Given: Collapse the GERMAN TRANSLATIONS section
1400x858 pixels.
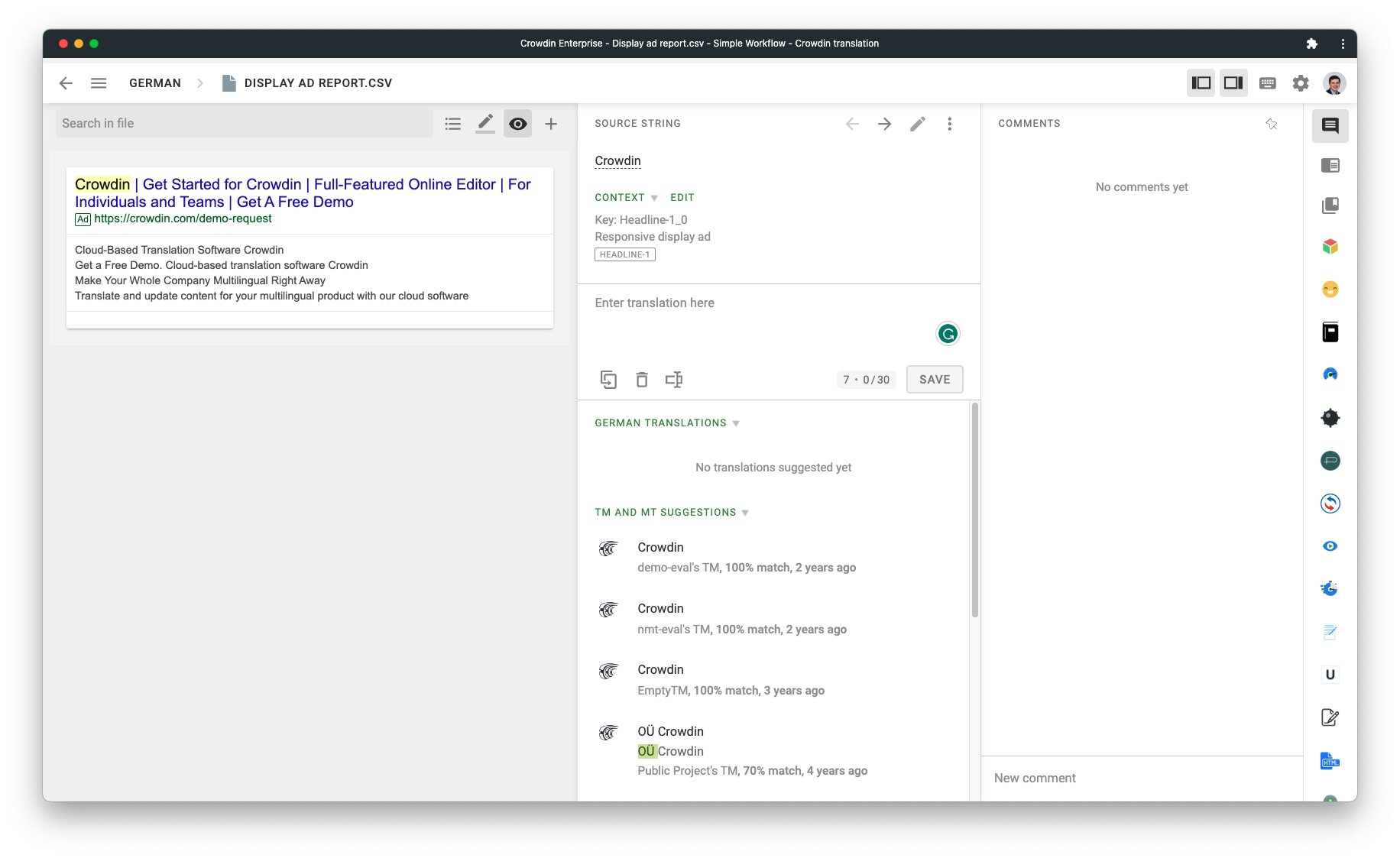Looking at the screenshot, I should pos(667,423).
